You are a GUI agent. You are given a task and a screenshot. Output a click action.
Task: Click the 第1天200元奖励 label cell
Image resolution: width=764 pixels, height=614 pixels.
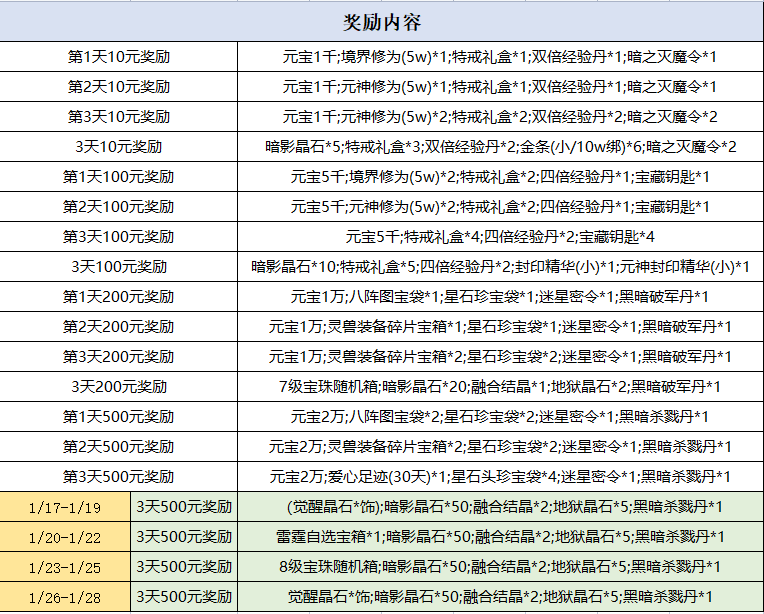click(x=119, y=297)
